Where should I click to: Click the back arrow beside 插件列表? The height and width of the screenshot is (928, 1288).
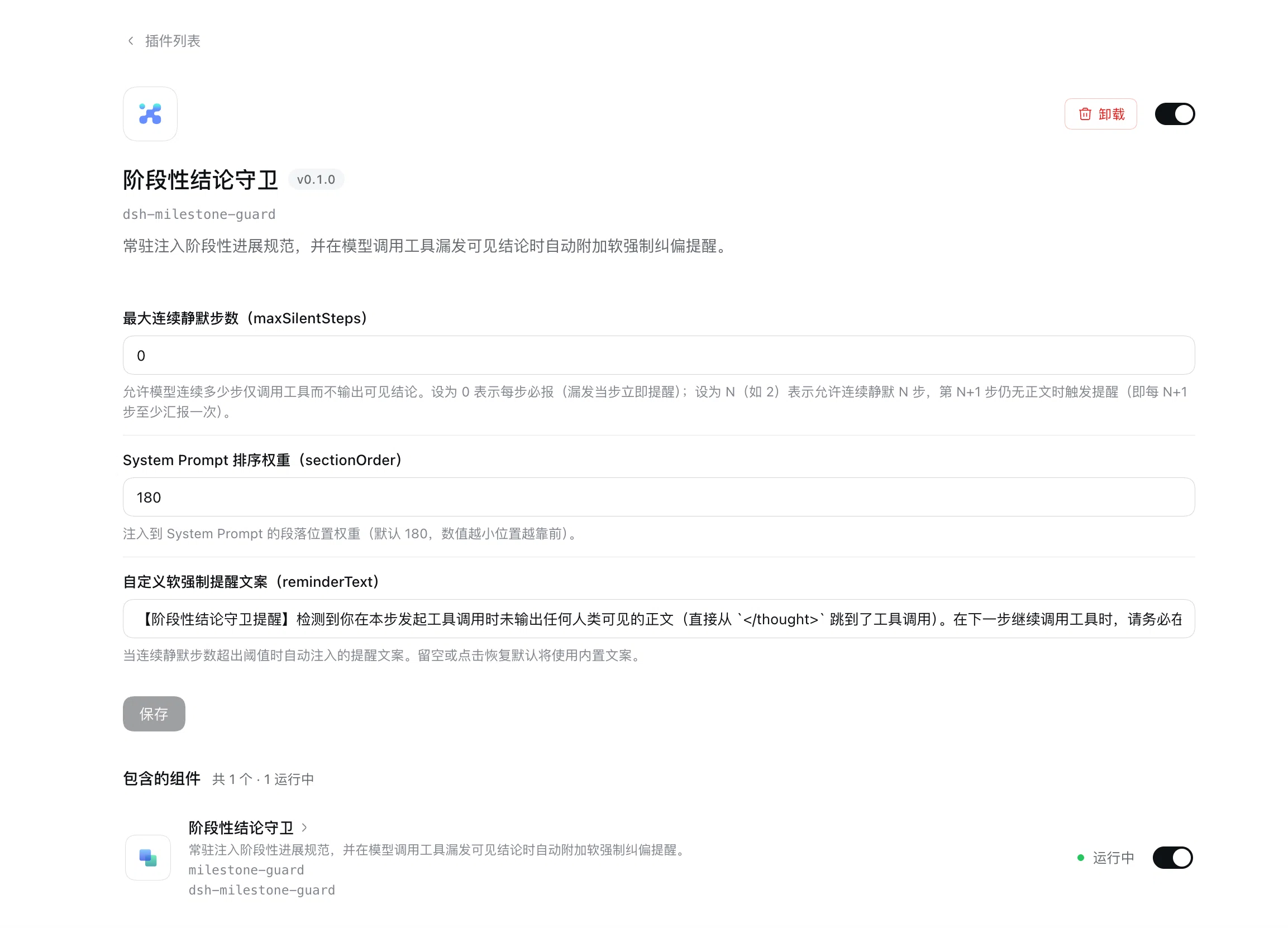(x=131, y=41)
